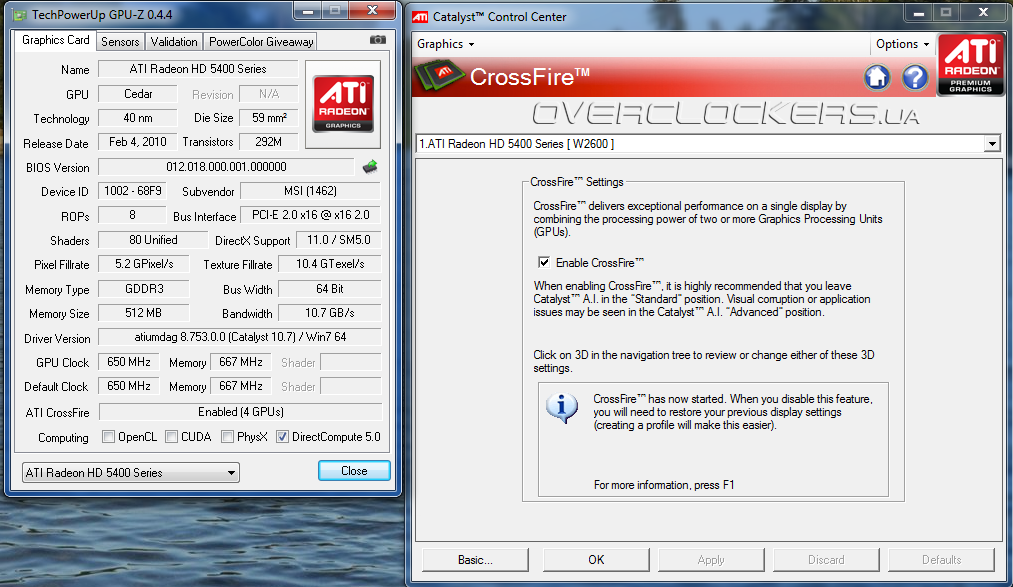Click the GPU field showing Cedar
Screen dimensions: 1013x587
pyautogui.click(x=138, y=94)
